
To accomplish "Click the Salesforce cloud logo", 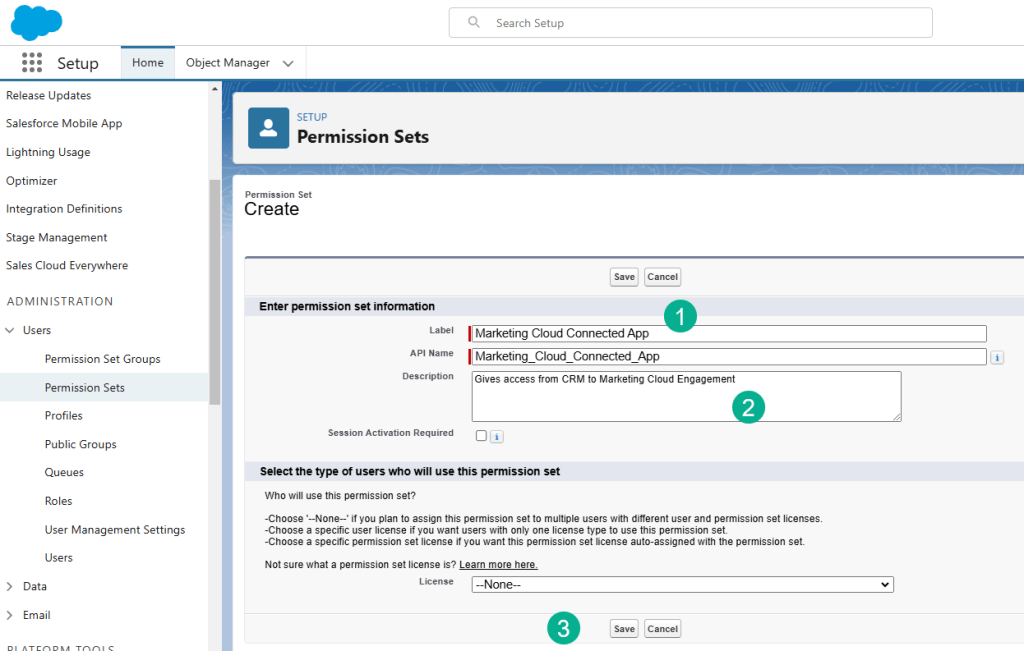I will coord(36,22).
